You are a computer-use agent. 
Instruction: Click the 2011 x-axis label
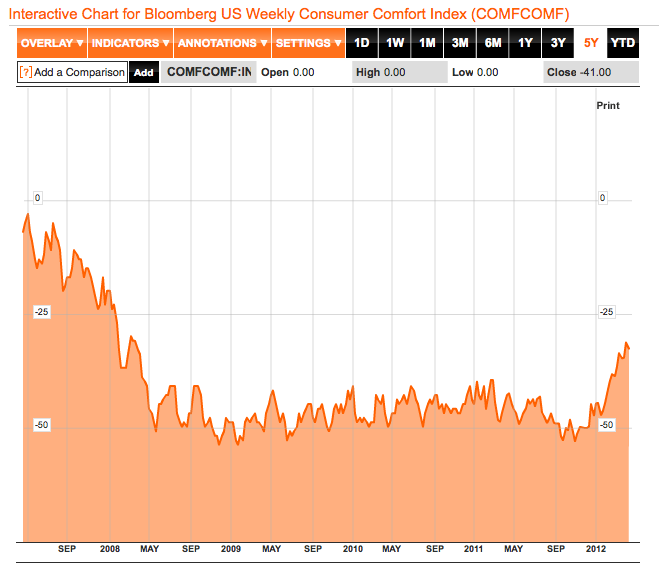click(x=473, y=549)
